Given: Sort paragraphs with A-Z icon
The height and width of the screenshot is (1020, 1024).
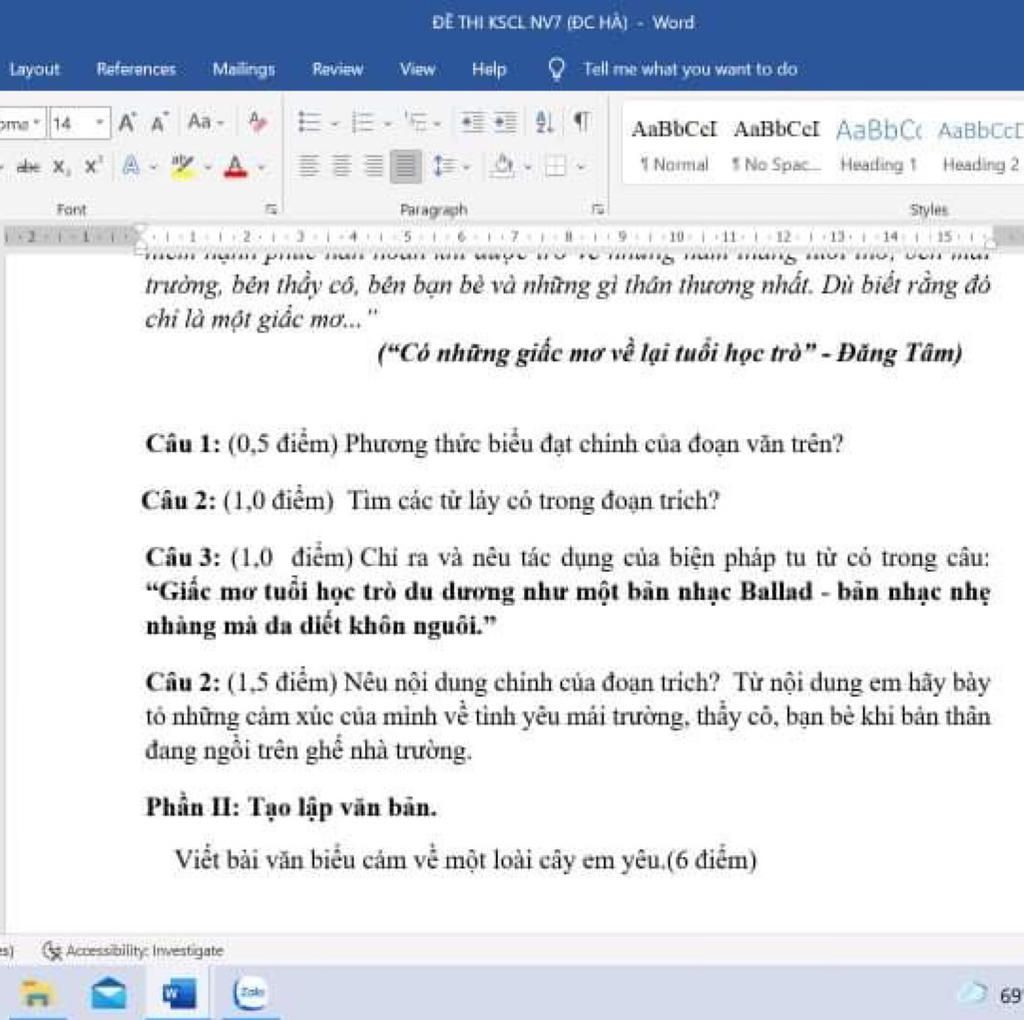Looking at the screenshot, I should (544, 122).
